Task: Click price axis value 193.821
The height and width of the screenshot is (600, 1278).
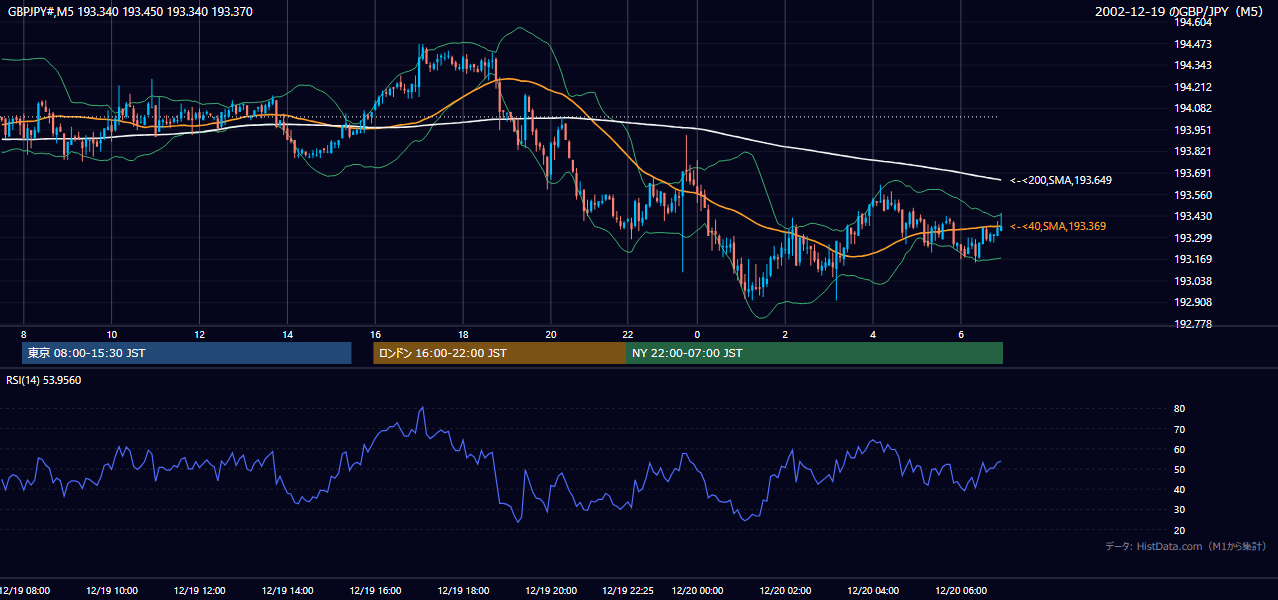Action: click(1193, 152)
